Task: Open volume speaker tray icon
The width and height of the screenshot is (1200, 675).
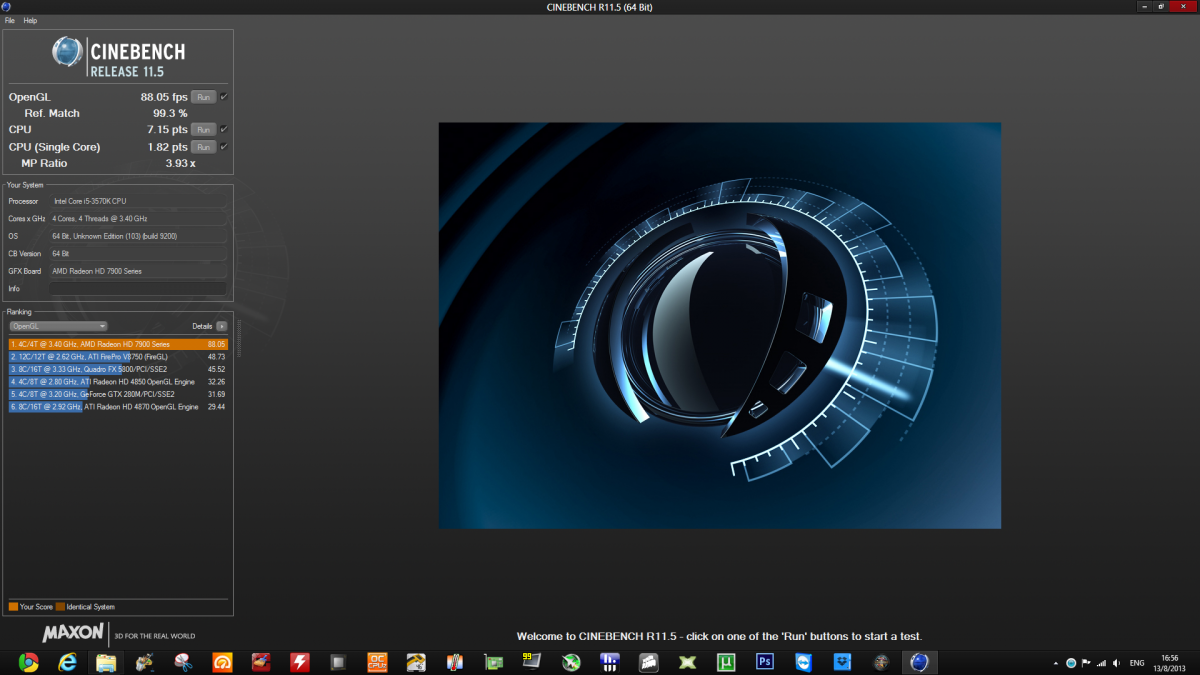Action: tap(1116, 663)
